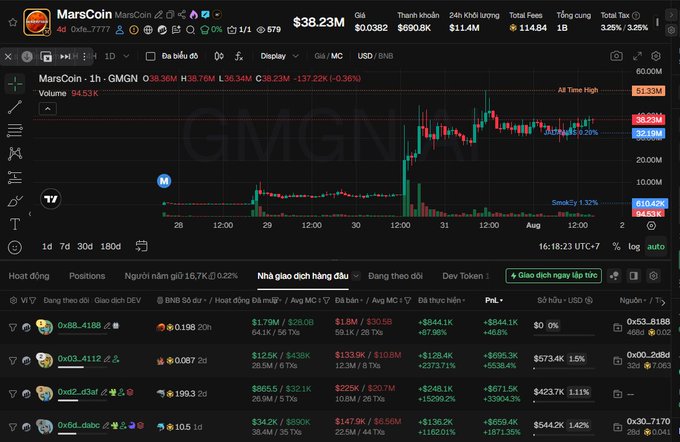Set chart currency to BNB
The width and height of the screenshot is (680, 442).
386,56
